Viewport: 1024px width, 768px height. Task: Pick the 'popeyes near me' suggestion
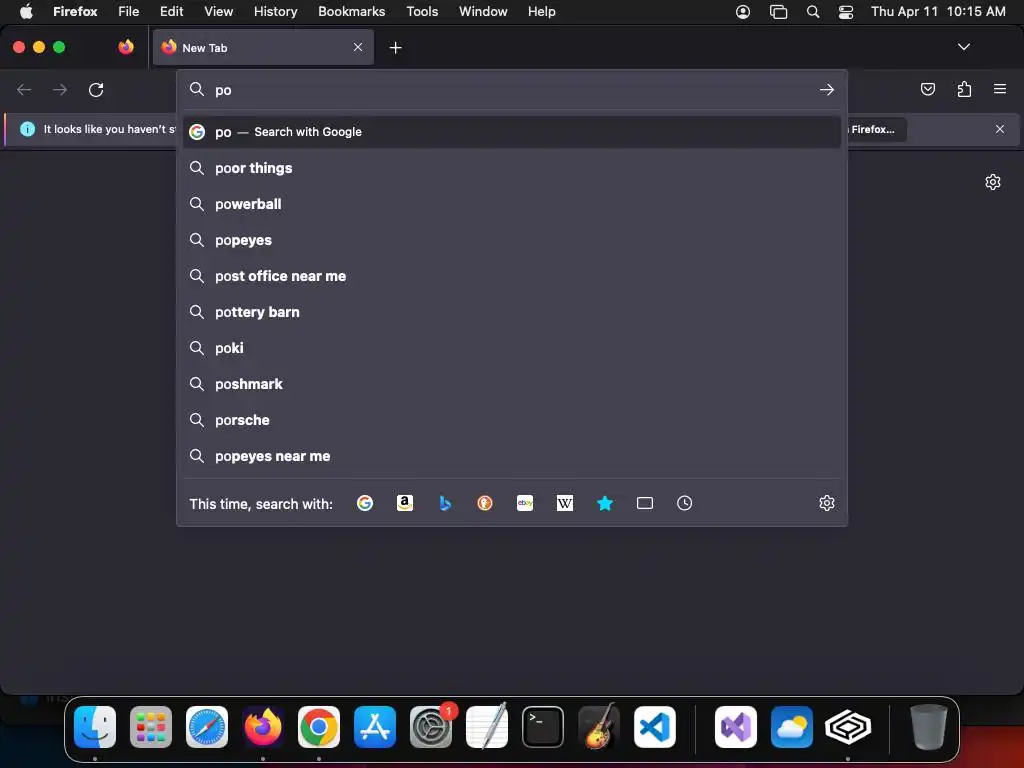tap(512, 455)
